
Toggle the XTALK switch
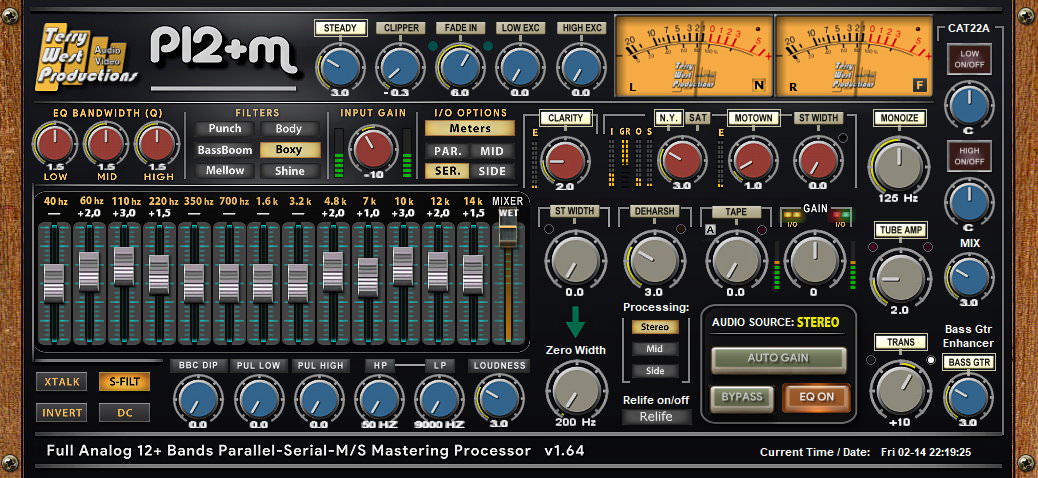click(x=62, y=382)
